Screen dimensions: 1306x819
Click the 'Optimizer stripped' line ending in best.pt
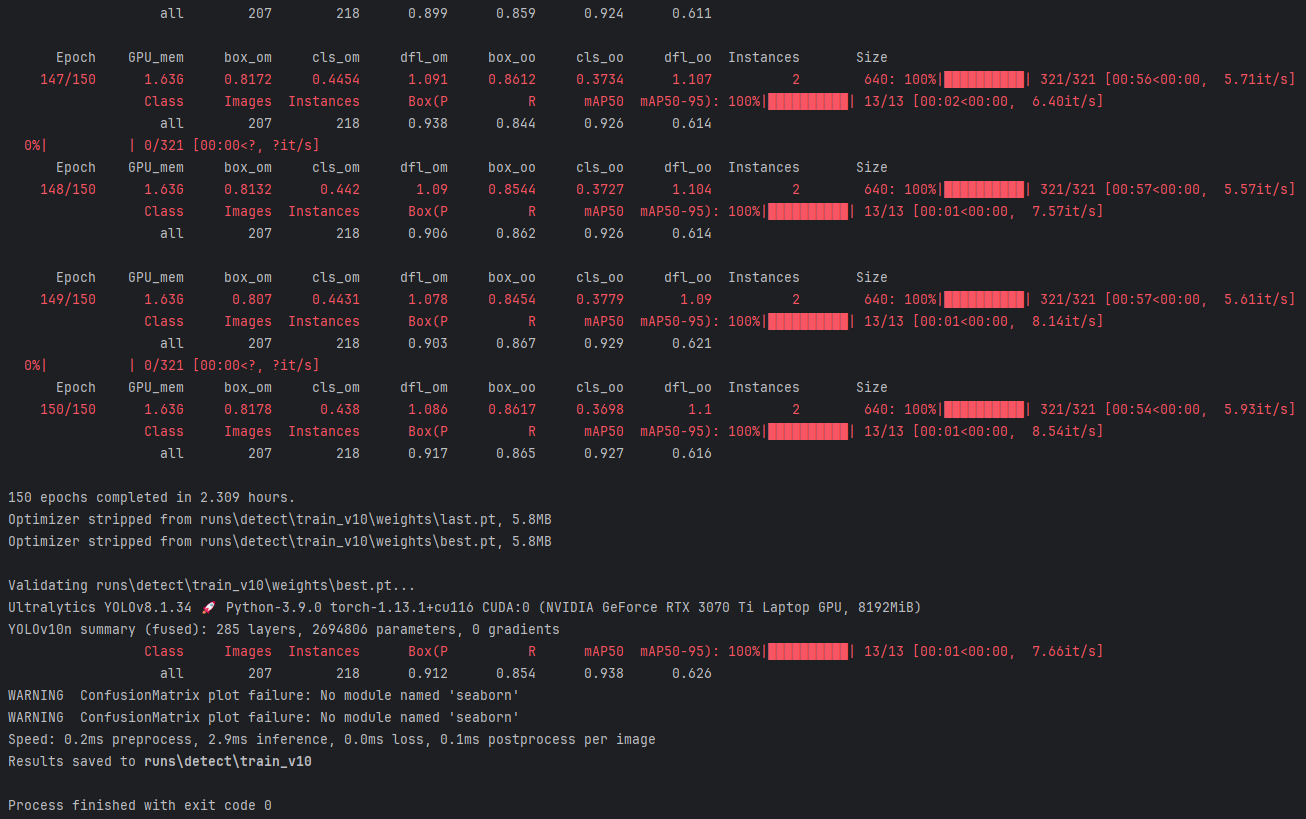(x=280, y=541)
